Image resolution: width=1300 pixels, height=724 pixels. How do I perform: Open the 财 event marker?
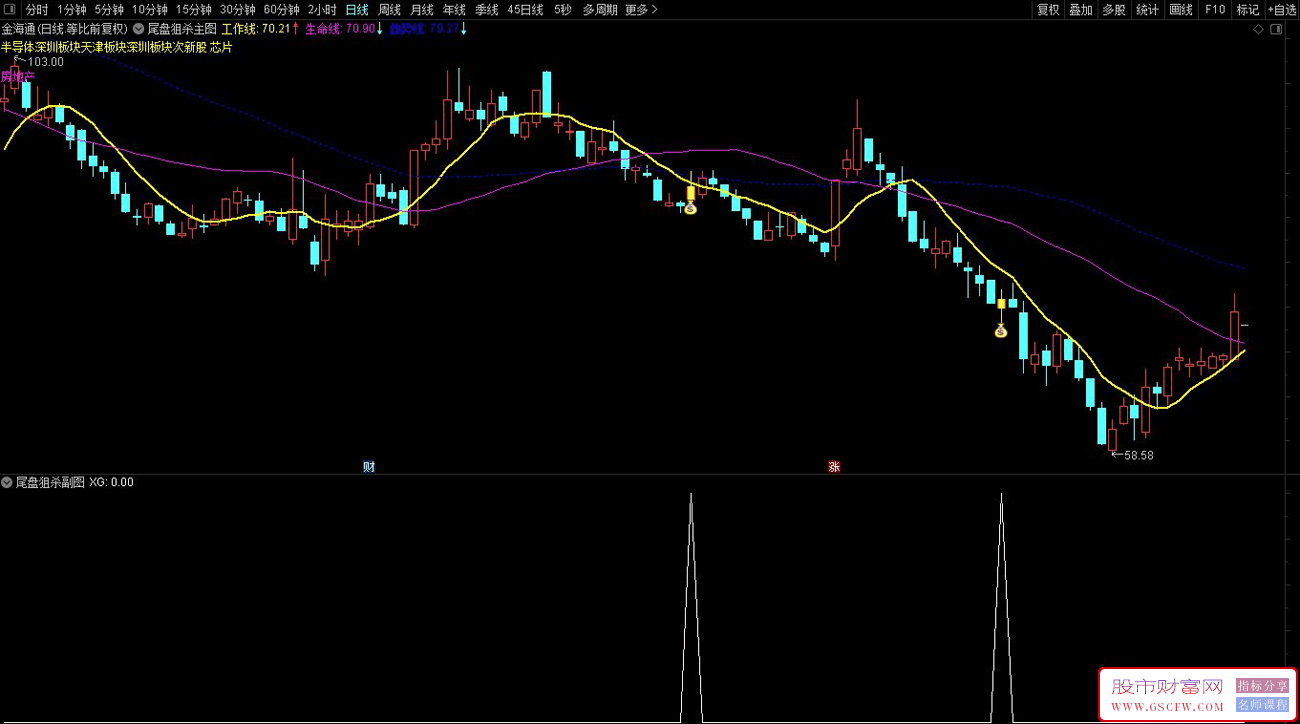tap(369, 466)
